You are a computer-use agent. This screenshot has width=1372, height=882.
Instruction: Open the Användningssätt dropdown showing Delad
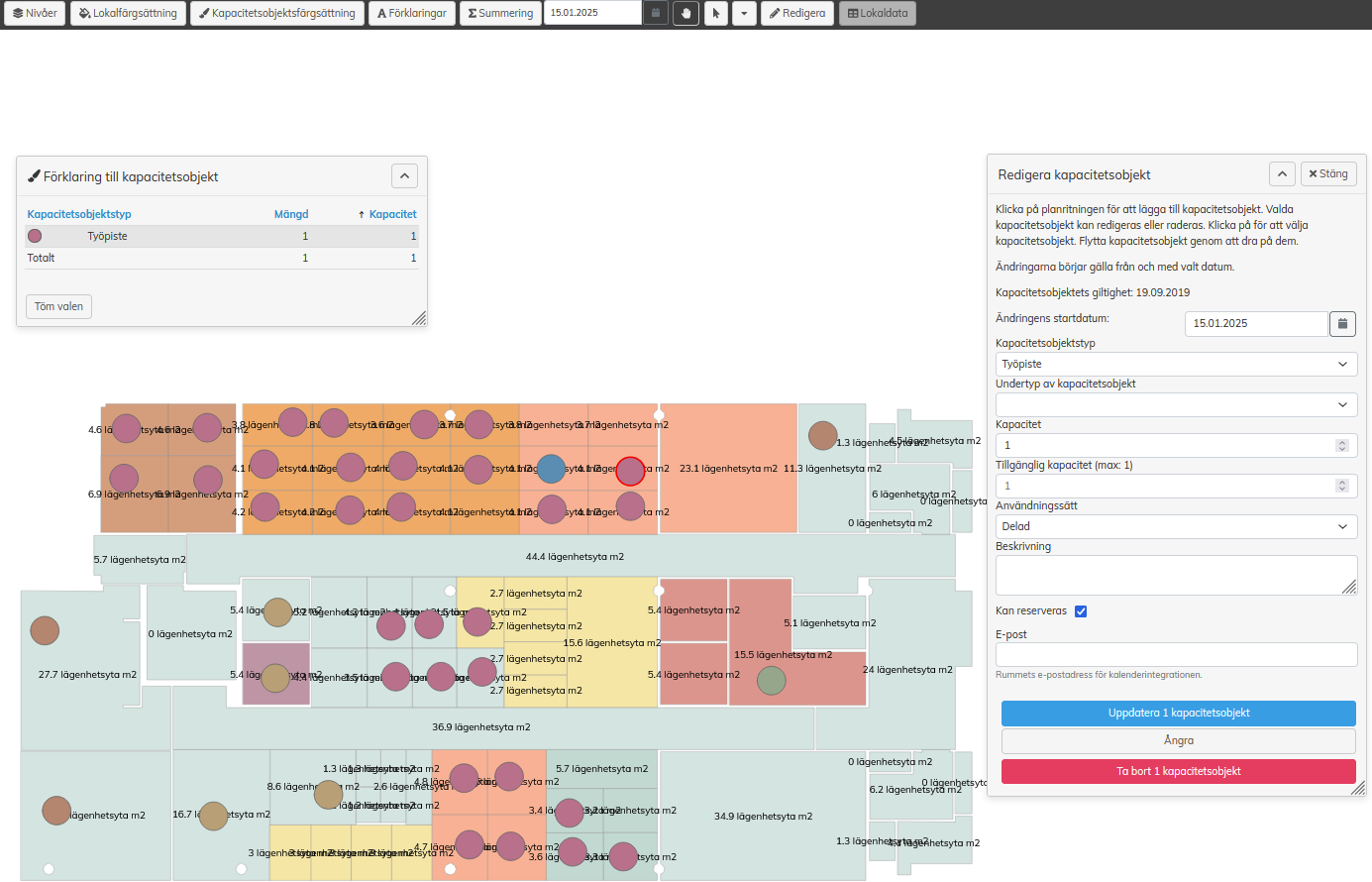point(1175,526)
